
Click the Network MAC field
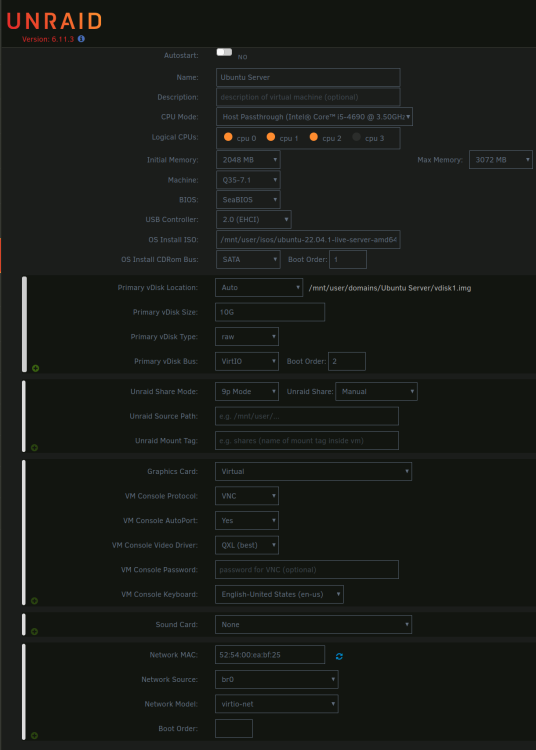coord(270,654)
